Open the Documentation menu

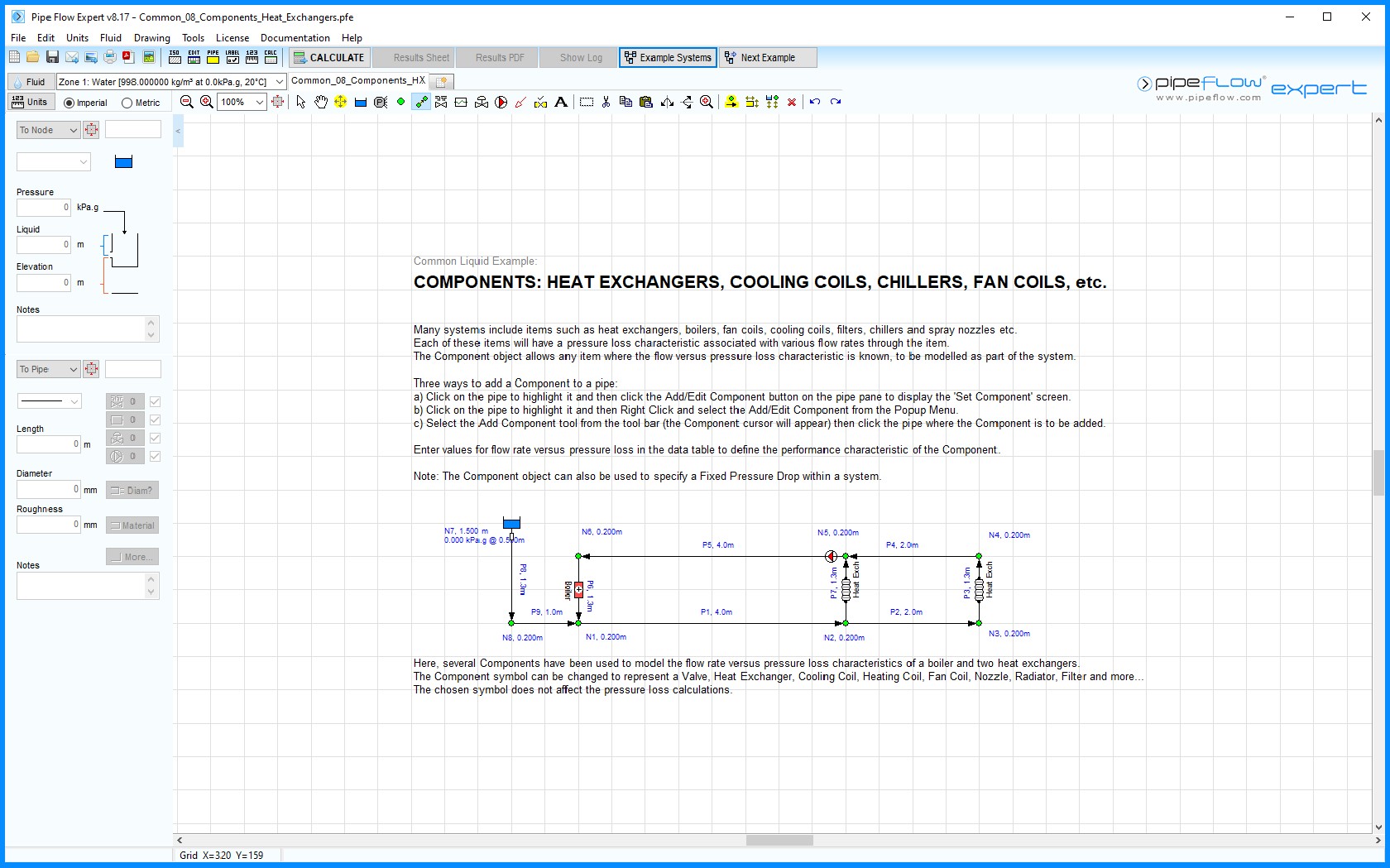(x=295, y=38)
